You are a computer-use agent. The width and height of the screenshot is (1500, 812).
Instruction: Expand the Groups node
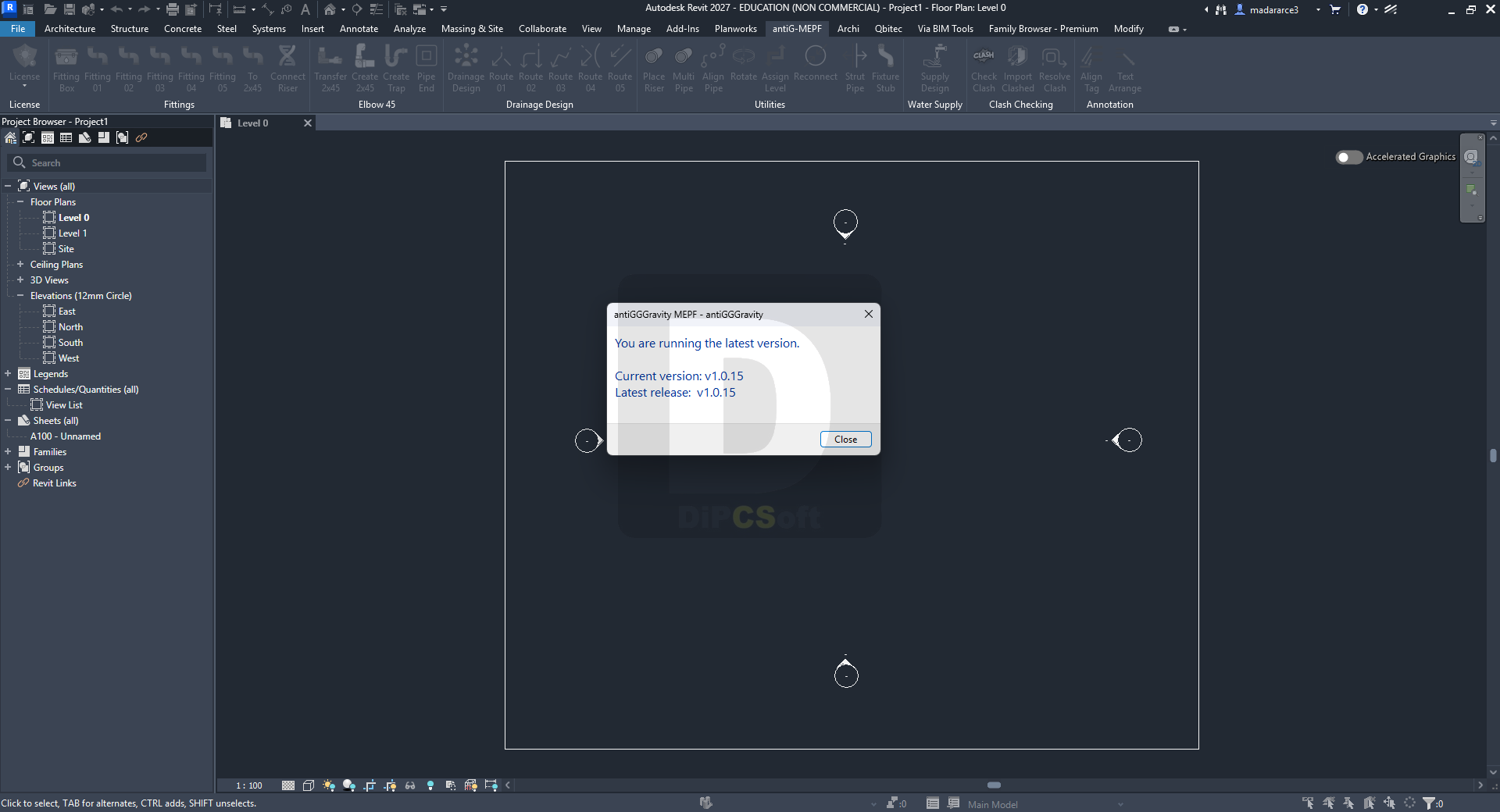(x=8, y=467)
